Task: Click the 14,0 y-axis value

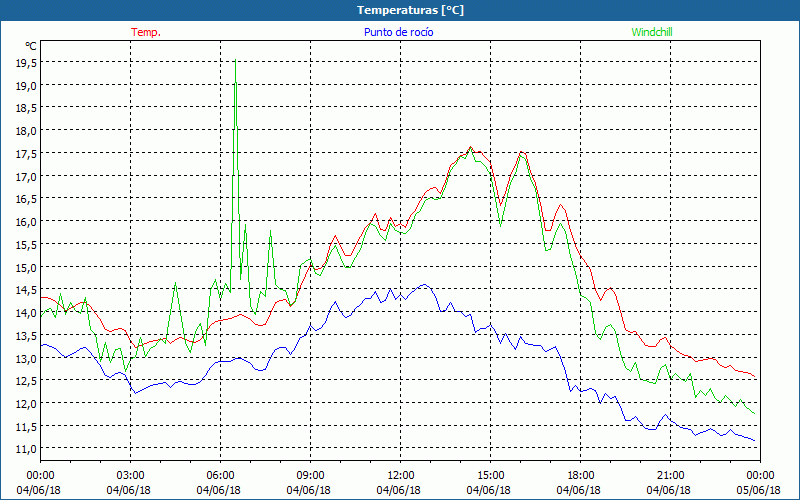Action: pyautogui.click(x=27, y=312)
